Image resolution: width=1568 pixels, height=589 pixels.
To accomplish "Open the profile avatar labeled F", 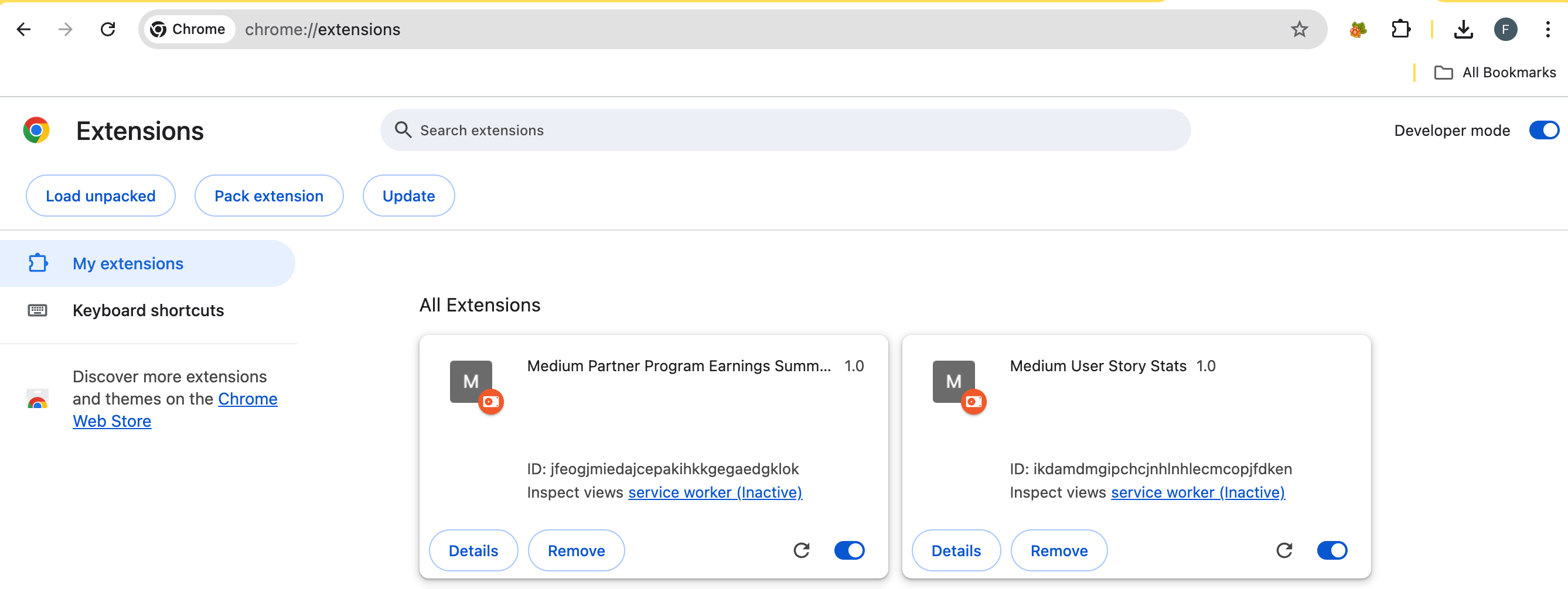I will [x=1505, y=29].
